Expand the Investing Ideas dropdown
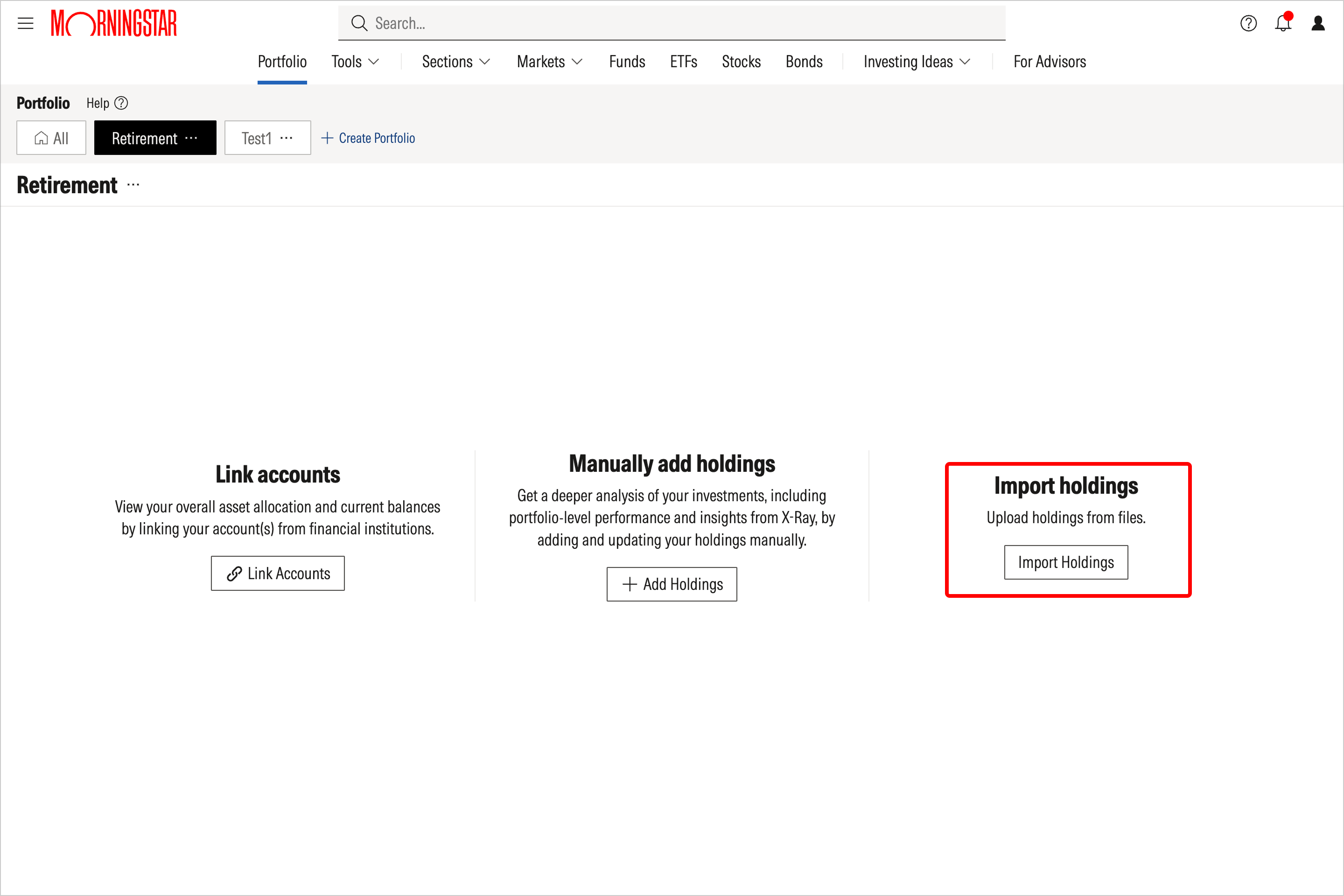 [x=917, y=62]
